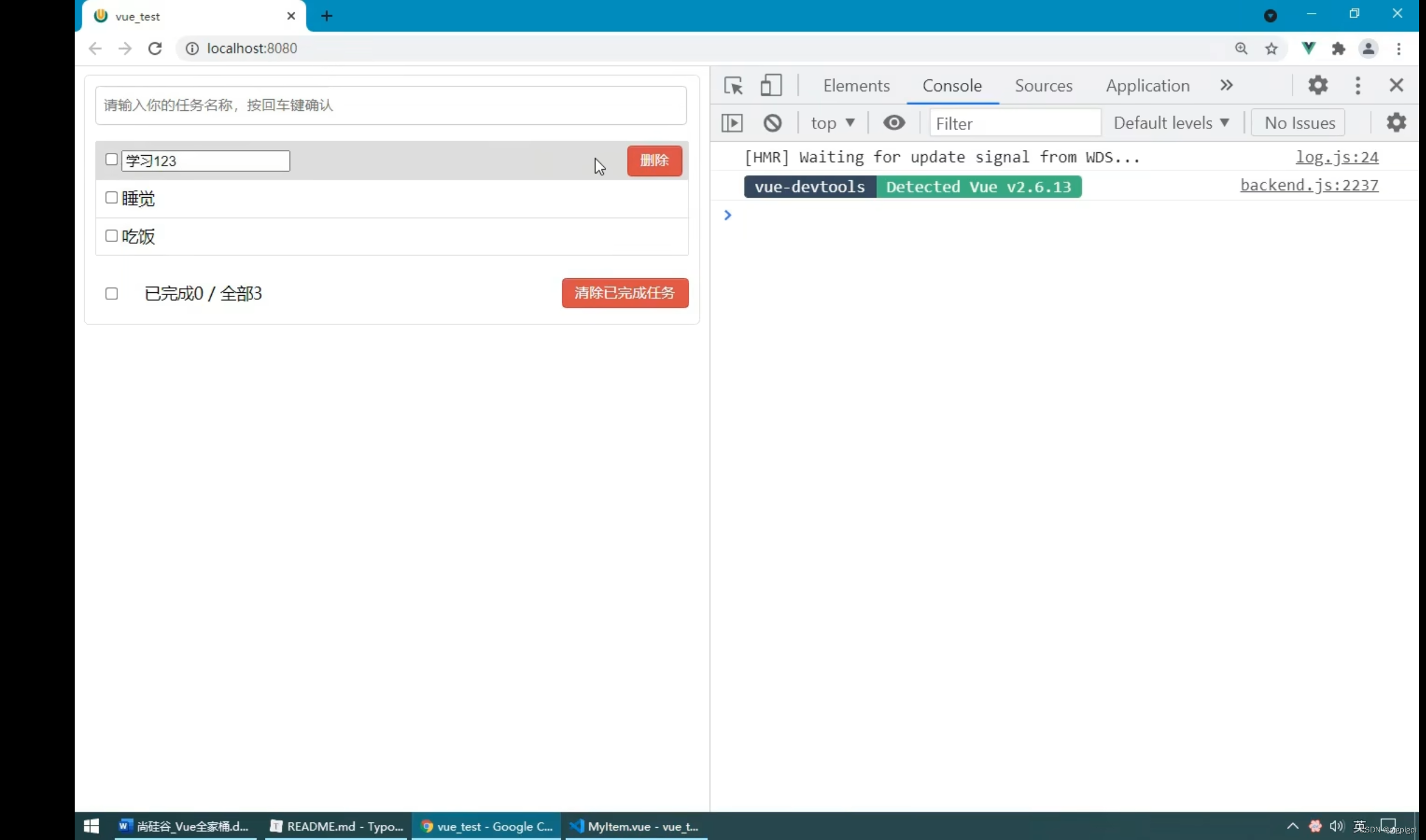Screen dimensions: 1426x840
Task: Open the Application panel
Action: (1147, 85)
